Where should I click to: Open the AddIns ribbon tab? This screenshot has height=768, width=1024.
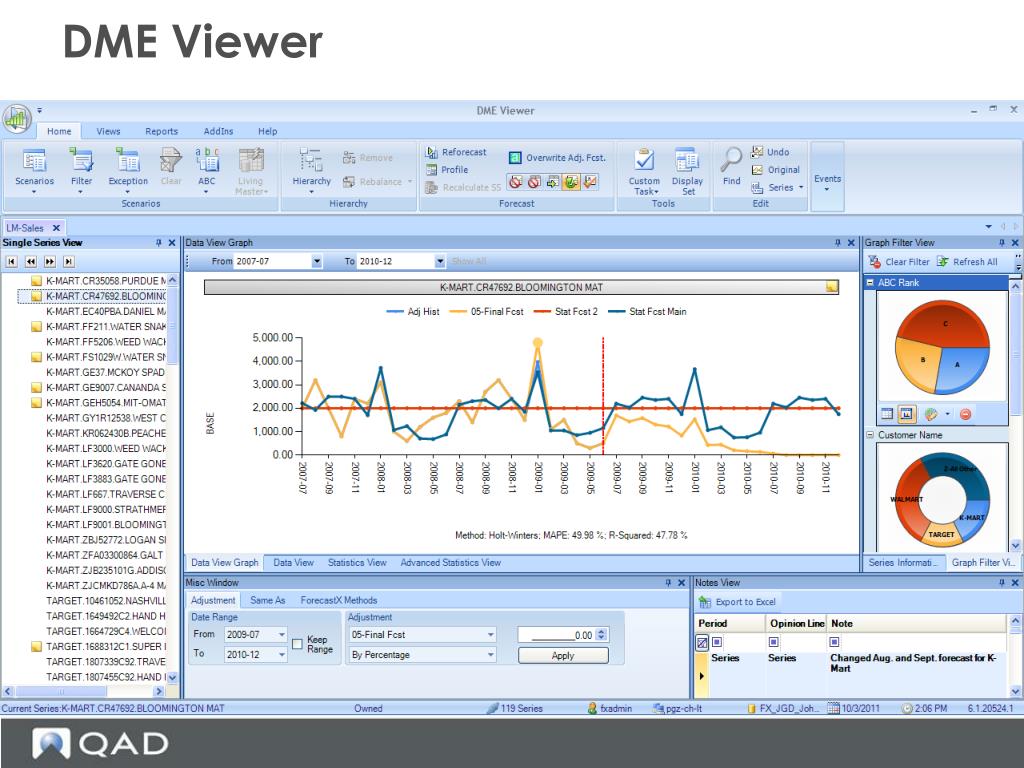coord(218,131)
